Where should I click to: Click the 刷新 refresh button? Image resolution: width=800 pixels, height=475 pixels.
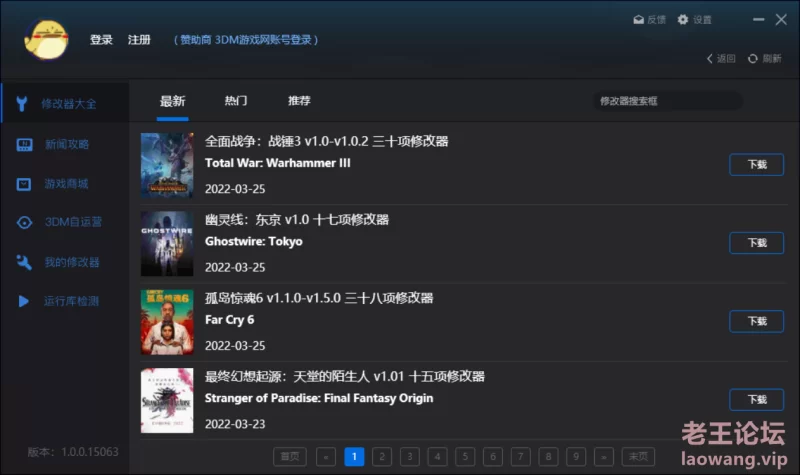pos(764,59)
